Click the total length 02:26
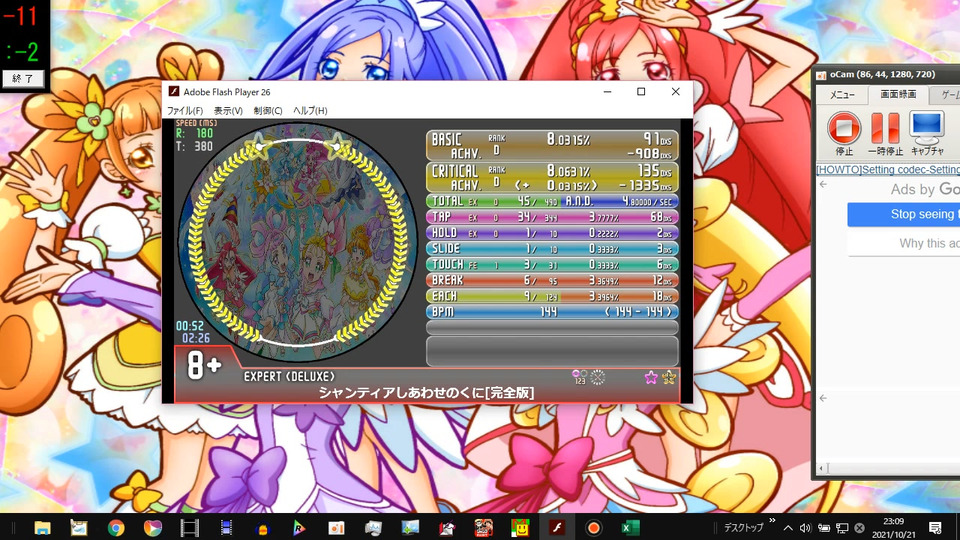Screen dimensions: 960x540 (195, 338)
